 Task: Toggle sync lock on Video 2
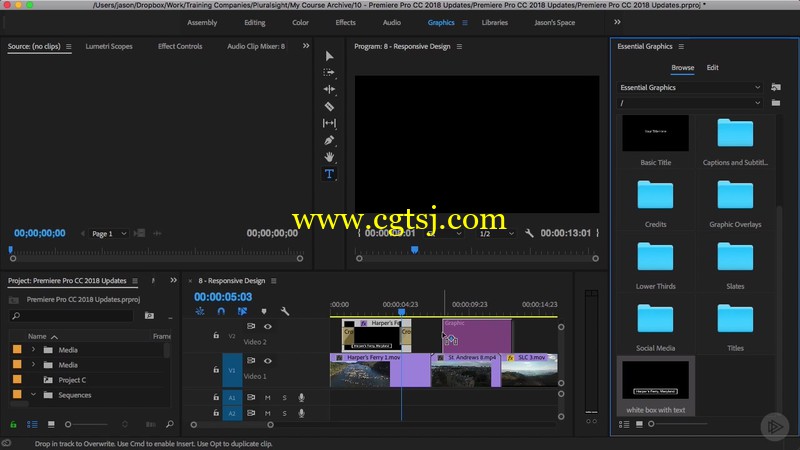click(x=251, y=326)
